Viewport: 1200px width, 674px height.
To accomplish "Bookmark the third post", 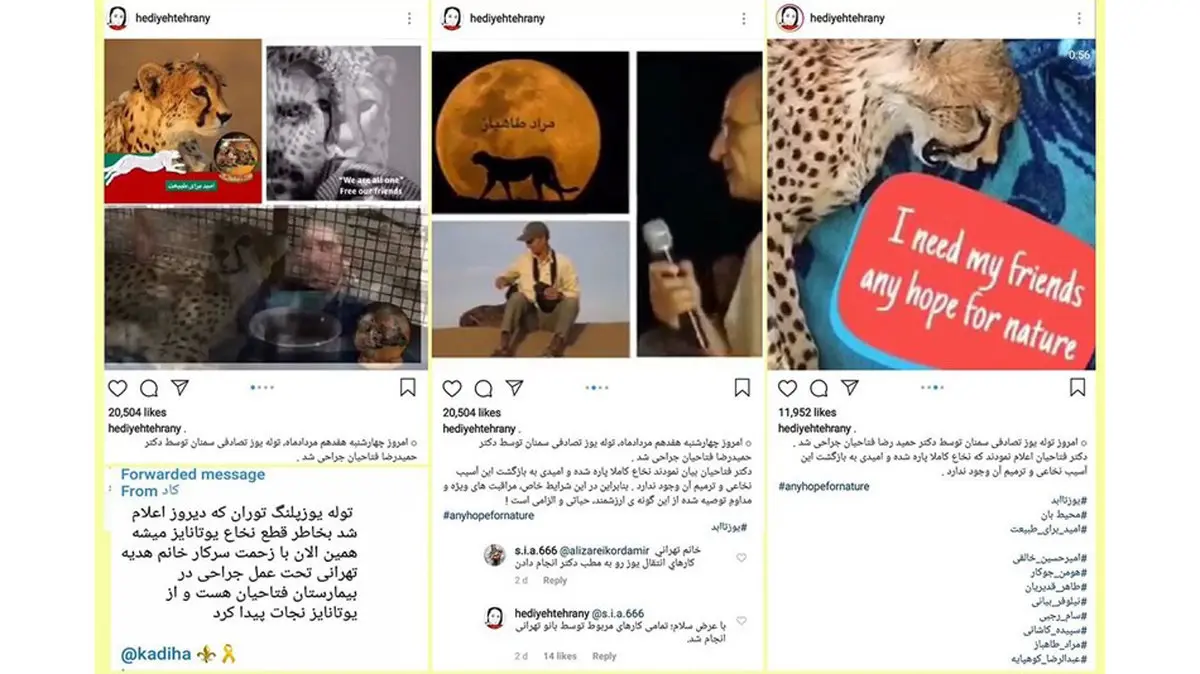I will 1077,387.
